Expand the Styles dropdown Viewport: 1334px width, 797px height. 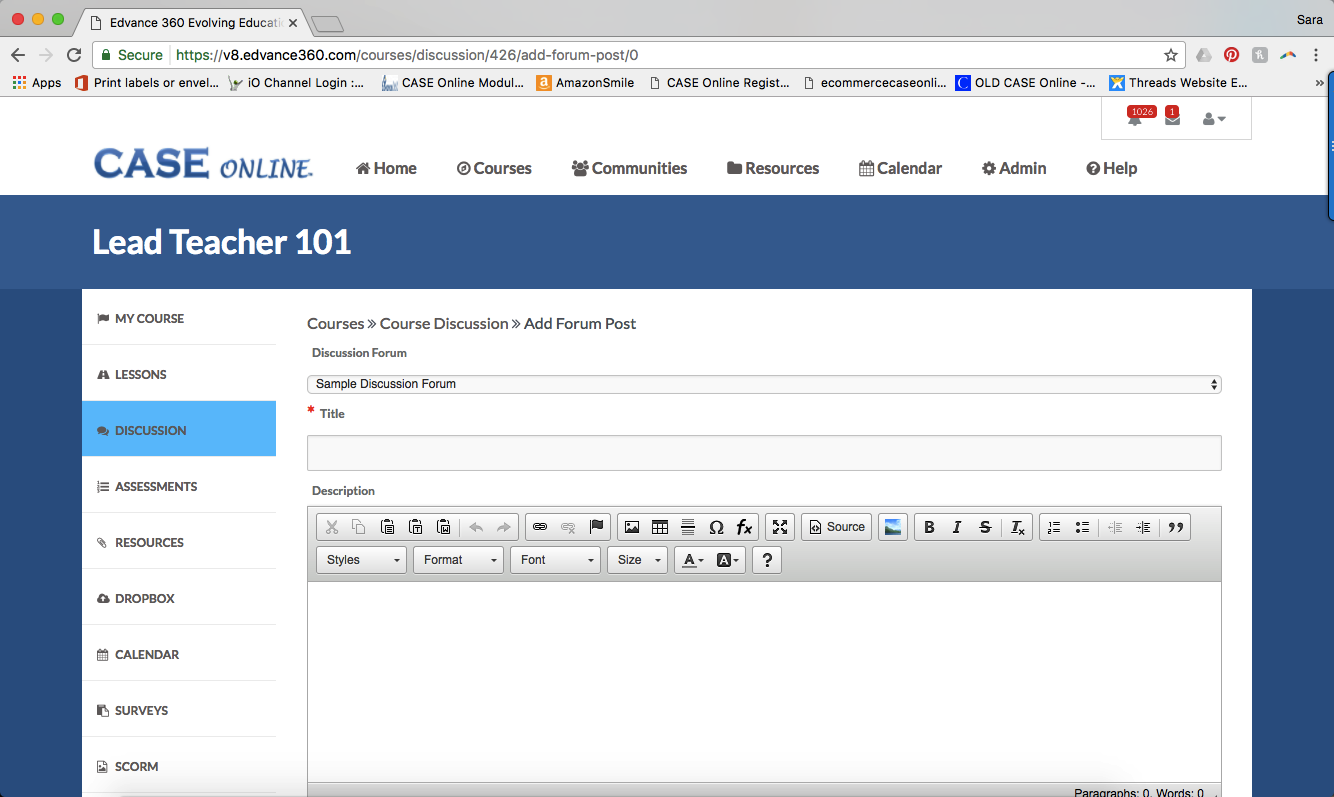click(362, 560)
